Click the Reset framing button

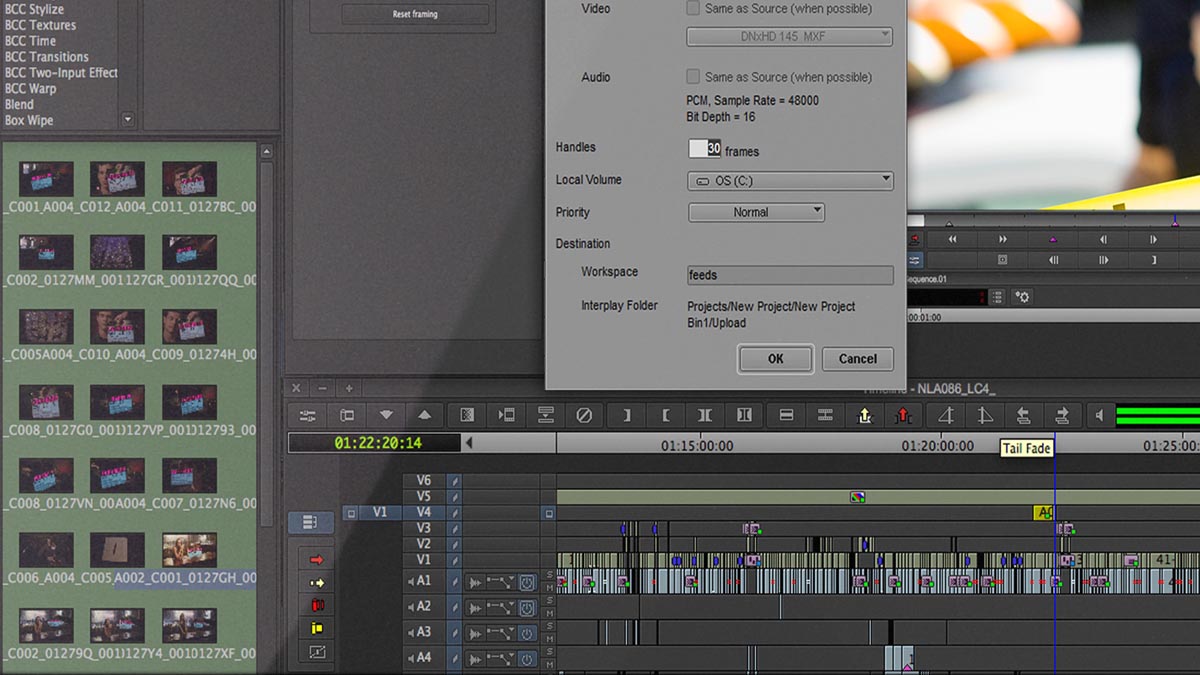(415, 15)
